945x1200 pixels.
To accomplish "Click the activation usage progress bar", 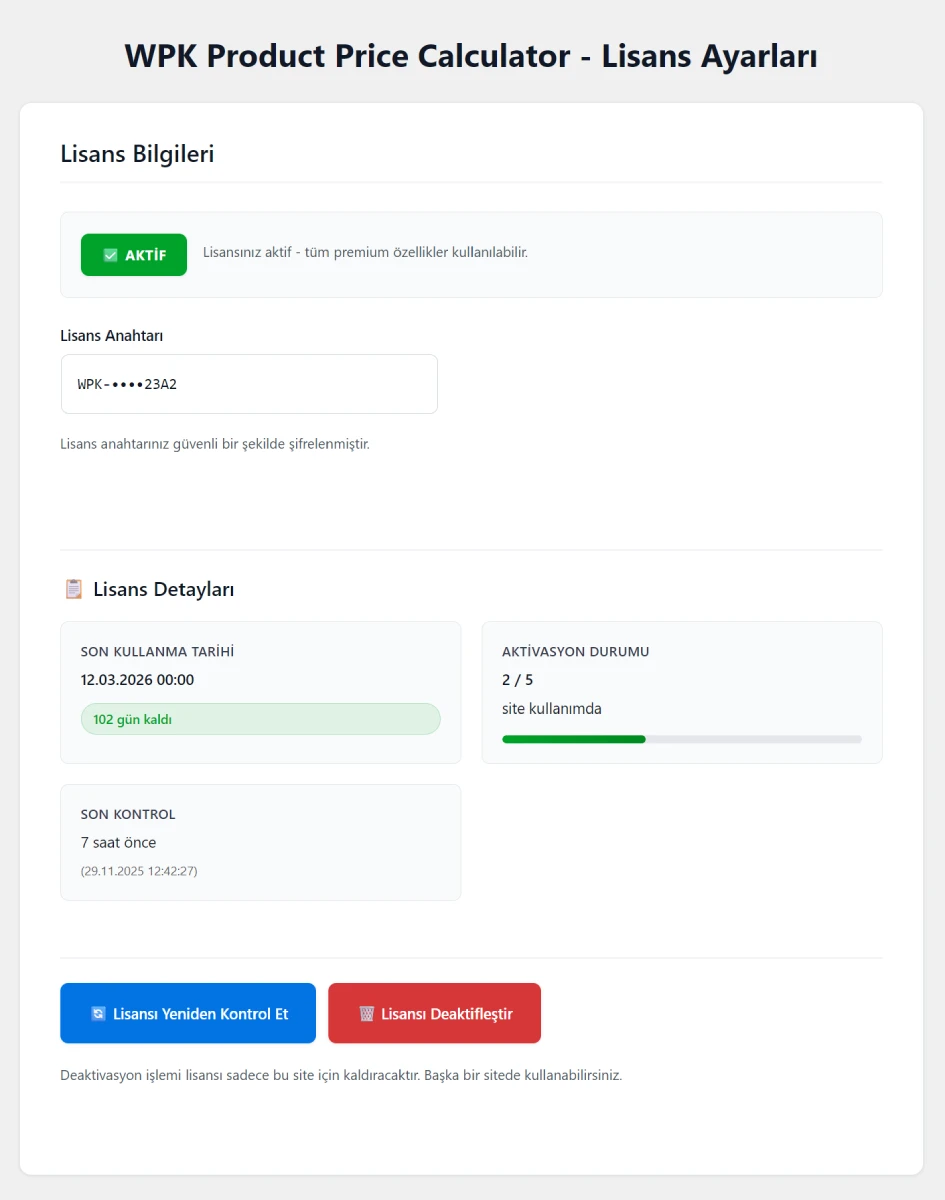I will (x=682, y=739).
